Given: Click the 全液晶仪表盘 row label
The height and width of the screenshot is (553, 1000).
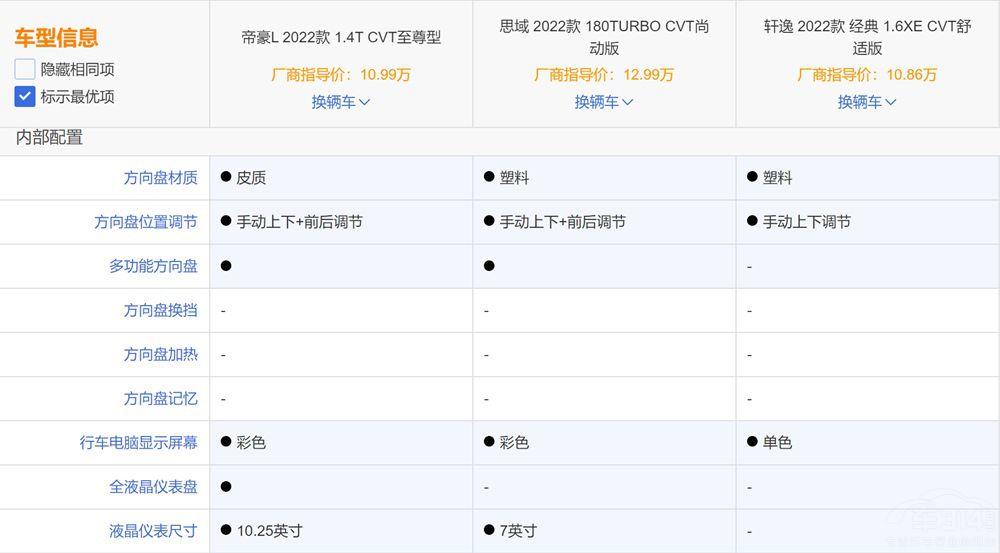Looking at the screenshot, I should [153, 486].
